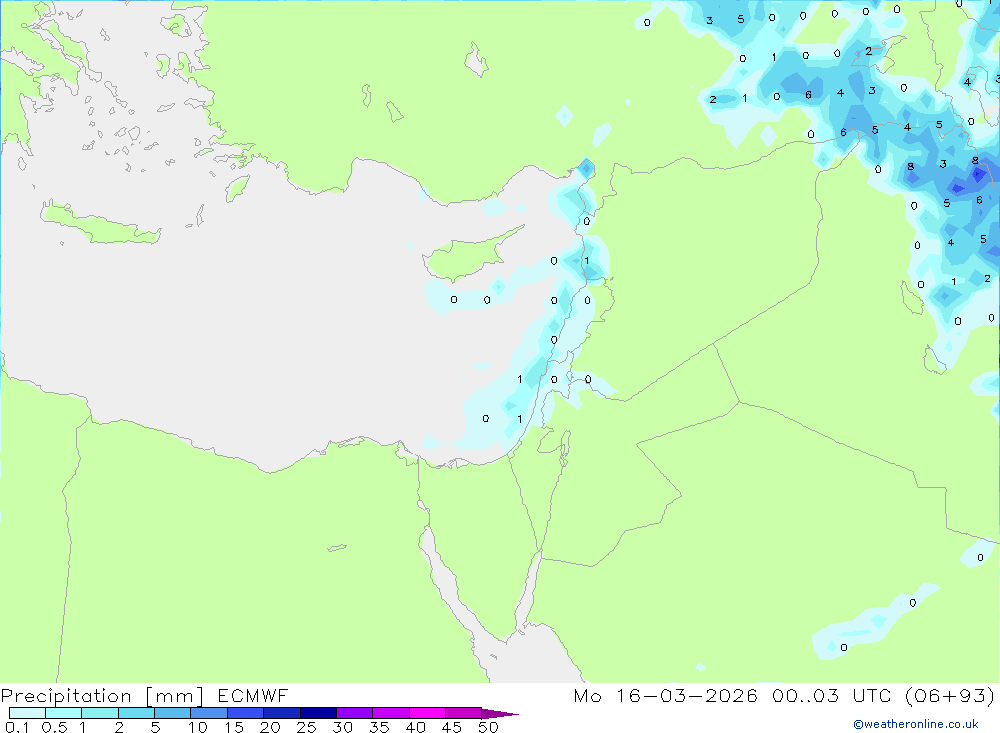Click the '15' legend value
The height and width of the screenshot is (733, 1000).
pos(234,727)
